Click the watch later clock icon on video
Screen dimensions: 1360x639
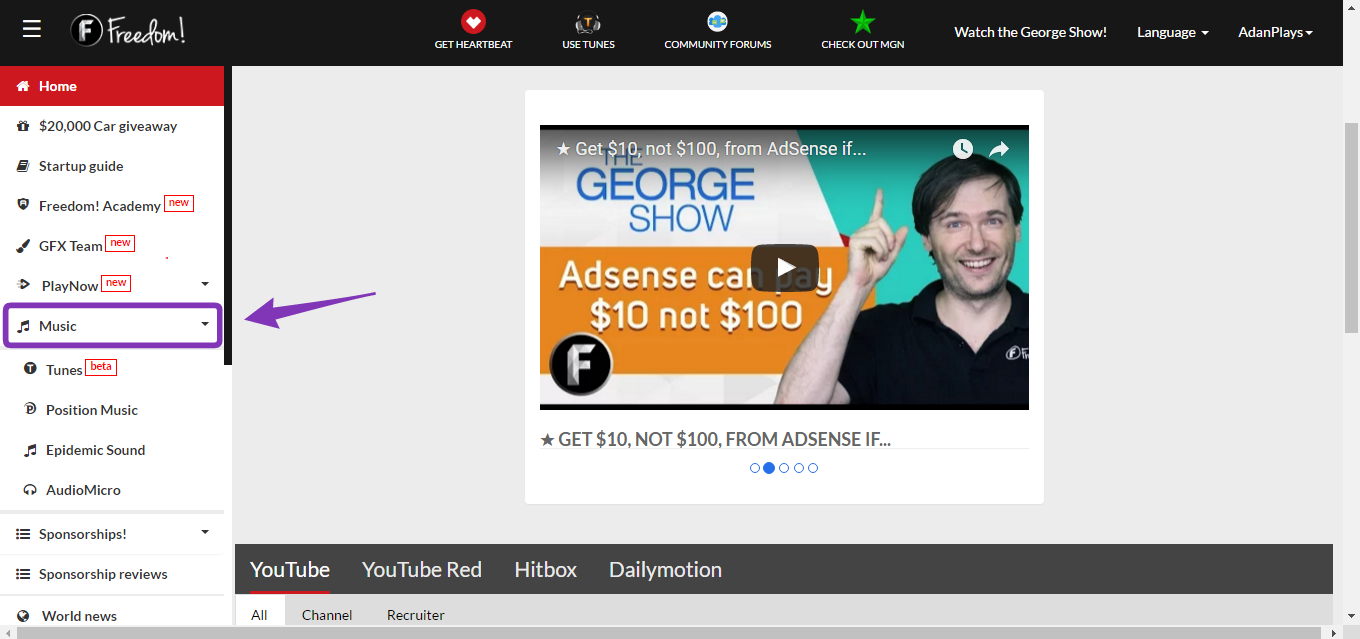point(962,149)
